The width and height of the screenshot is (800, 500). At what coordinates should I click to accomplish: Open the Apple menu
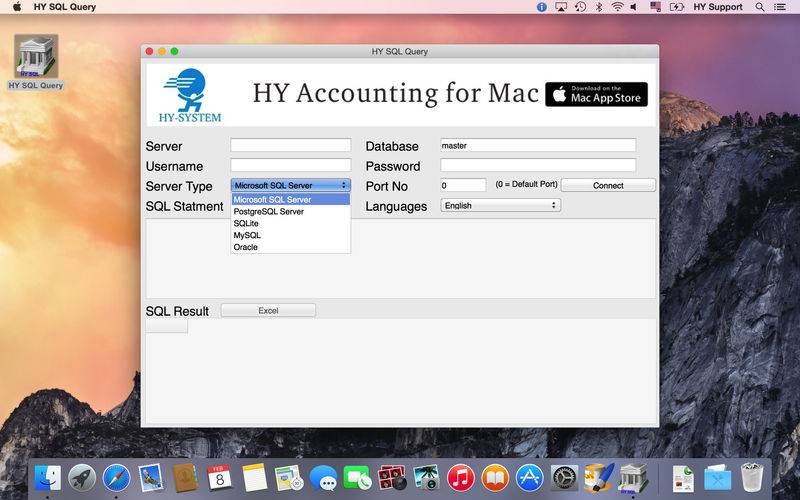click(x=16, y=7)
